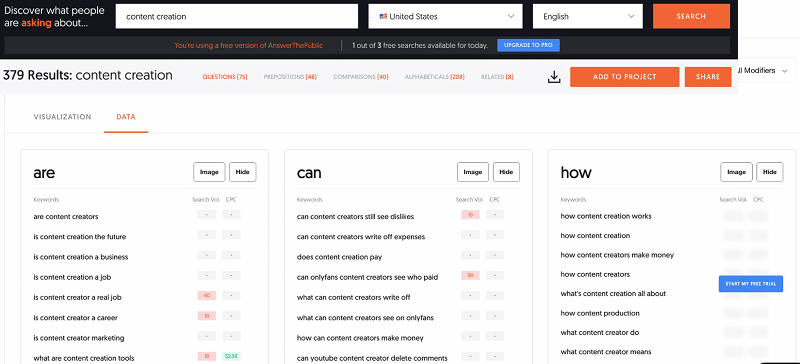Click 'can onlyfans content creators see who paid'

click(x=367, y=277)
